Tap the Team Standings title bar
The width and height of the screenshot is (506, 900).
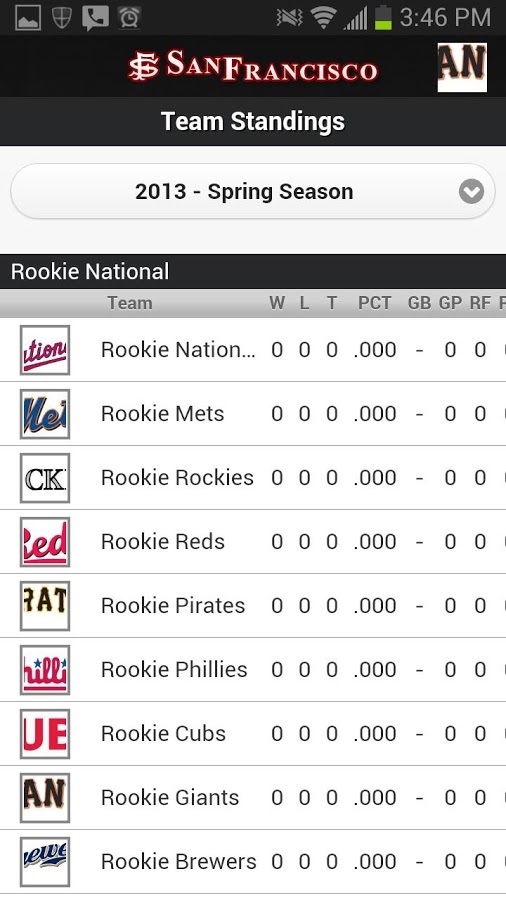[x=253, y=121]
